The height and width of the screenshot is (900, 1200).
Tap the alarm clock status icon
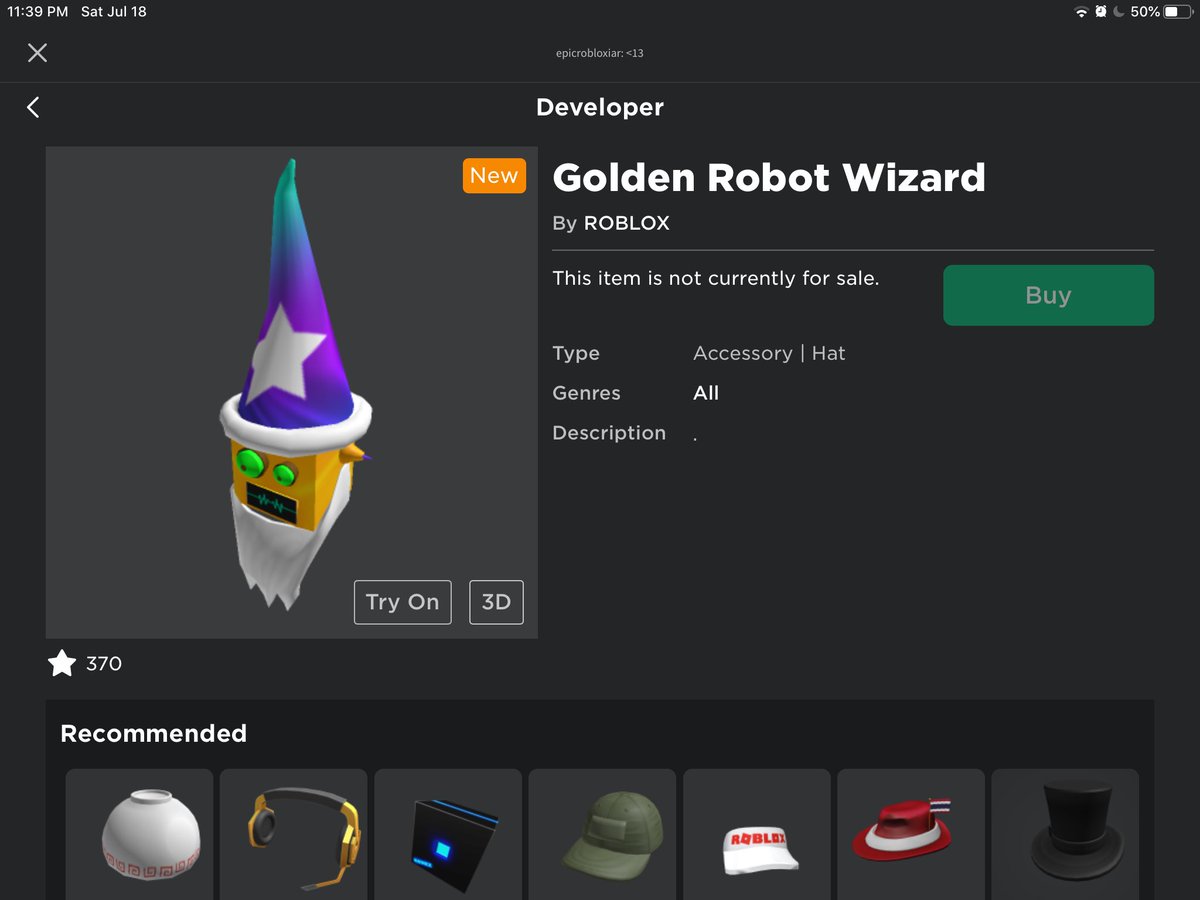point(1101,12)
